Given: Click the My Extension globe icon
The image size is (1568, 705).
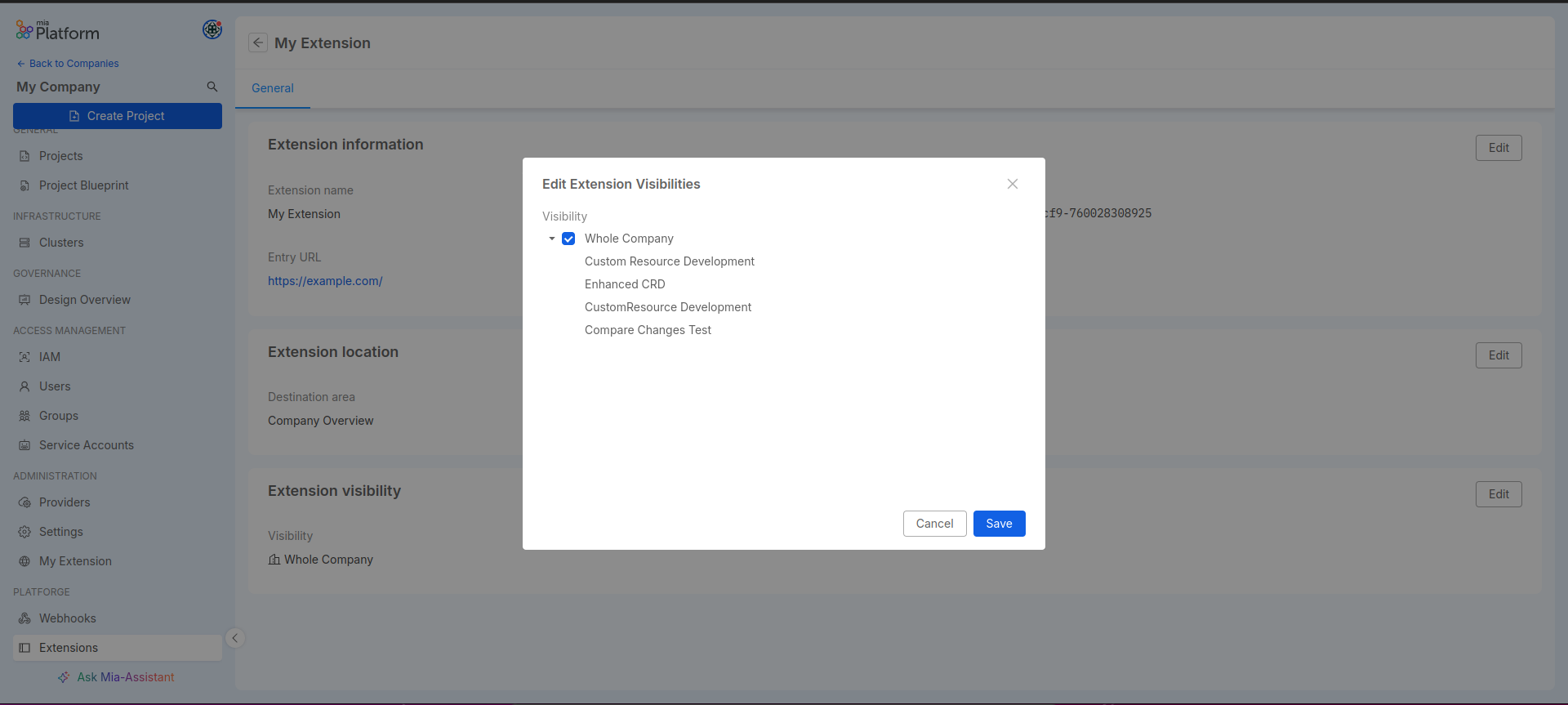Looking at the screenshot, I should click(24, 561).
